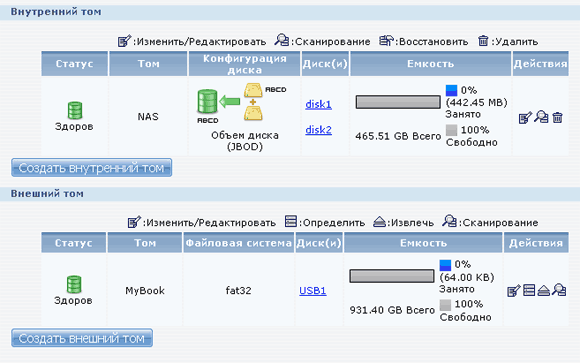Viewport: 580px width, 363px height.
Task: Open the USB1 disk link
Action: click(x=313, y=291)
